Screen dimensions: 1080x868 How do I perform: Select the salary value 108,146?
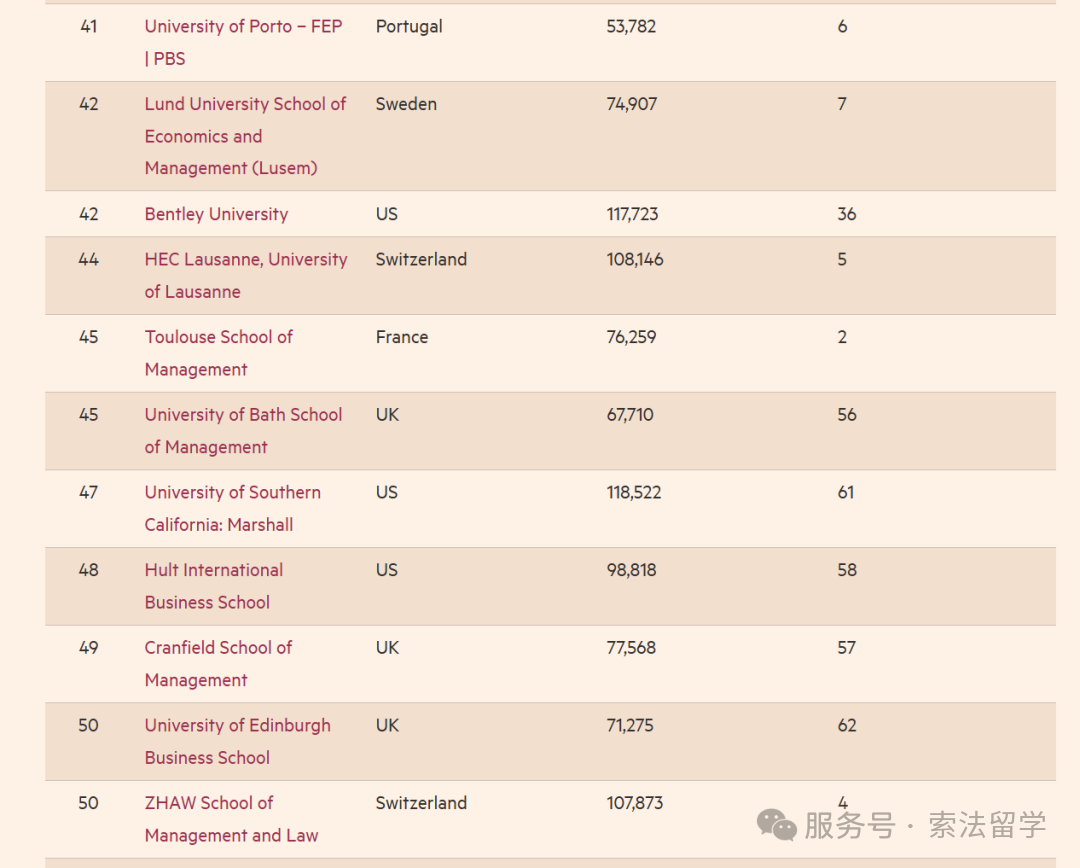click(635, 260)
